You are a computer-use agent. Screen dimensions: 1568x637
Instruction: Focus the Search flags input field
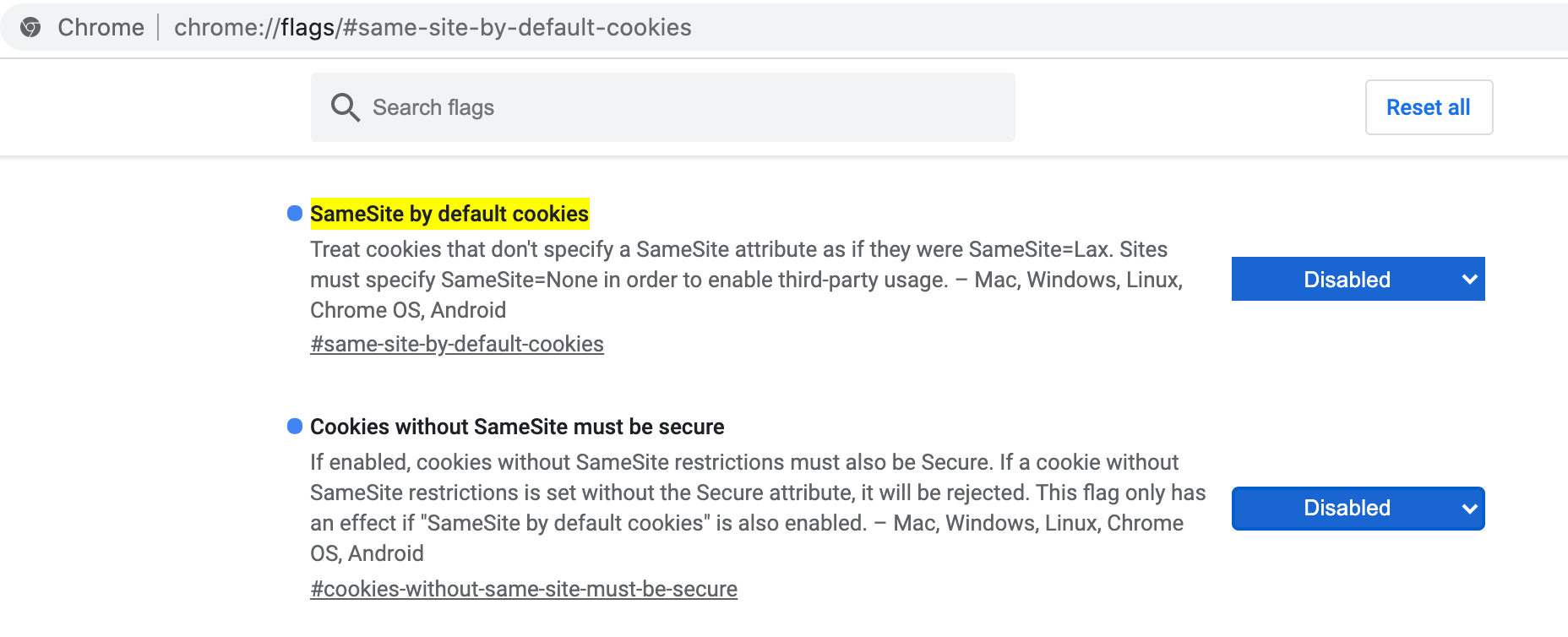coord(676,107)
